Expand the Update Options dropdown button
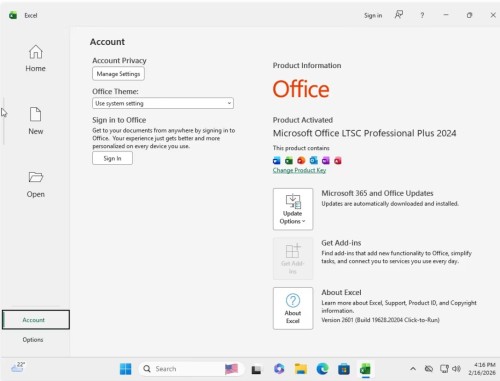The width and height of the screenshot is (500, 381). coord(293,209)
